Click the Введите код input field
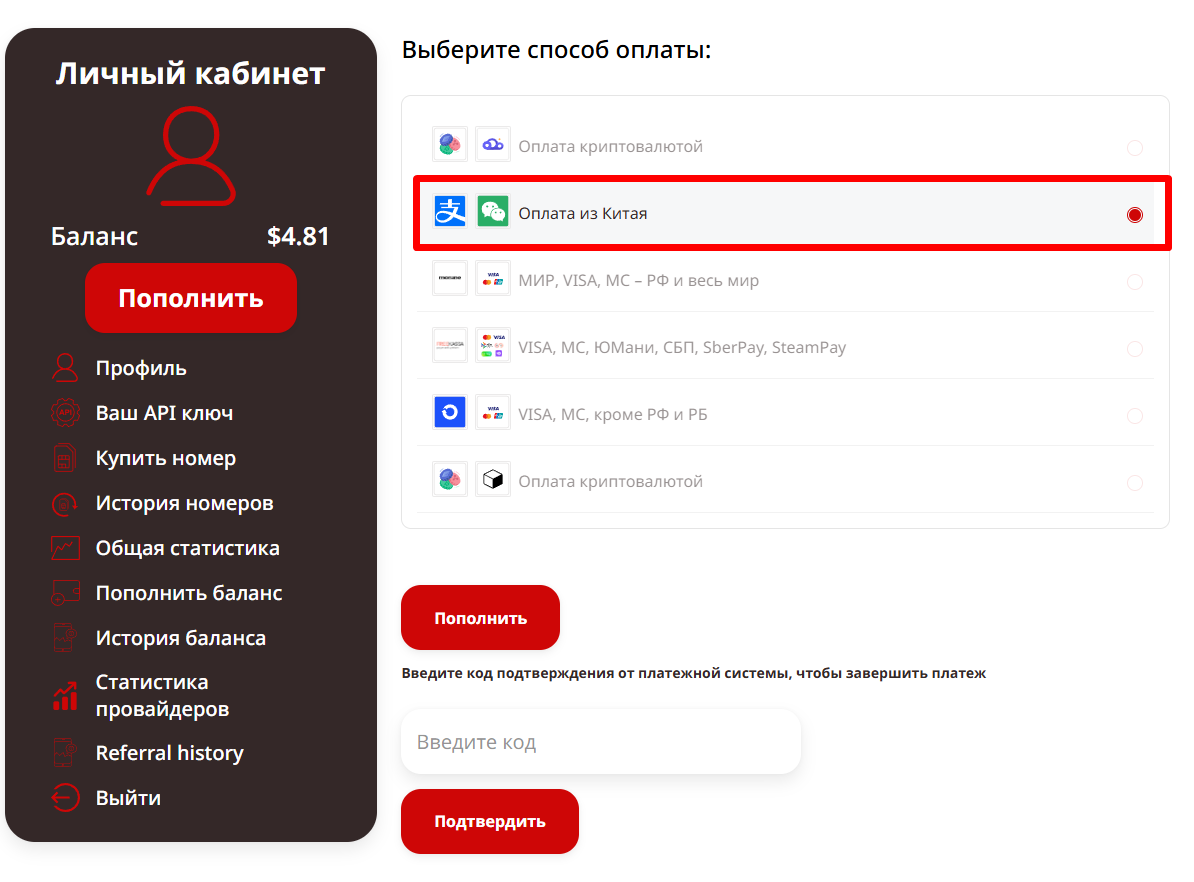 pos(601,742)
